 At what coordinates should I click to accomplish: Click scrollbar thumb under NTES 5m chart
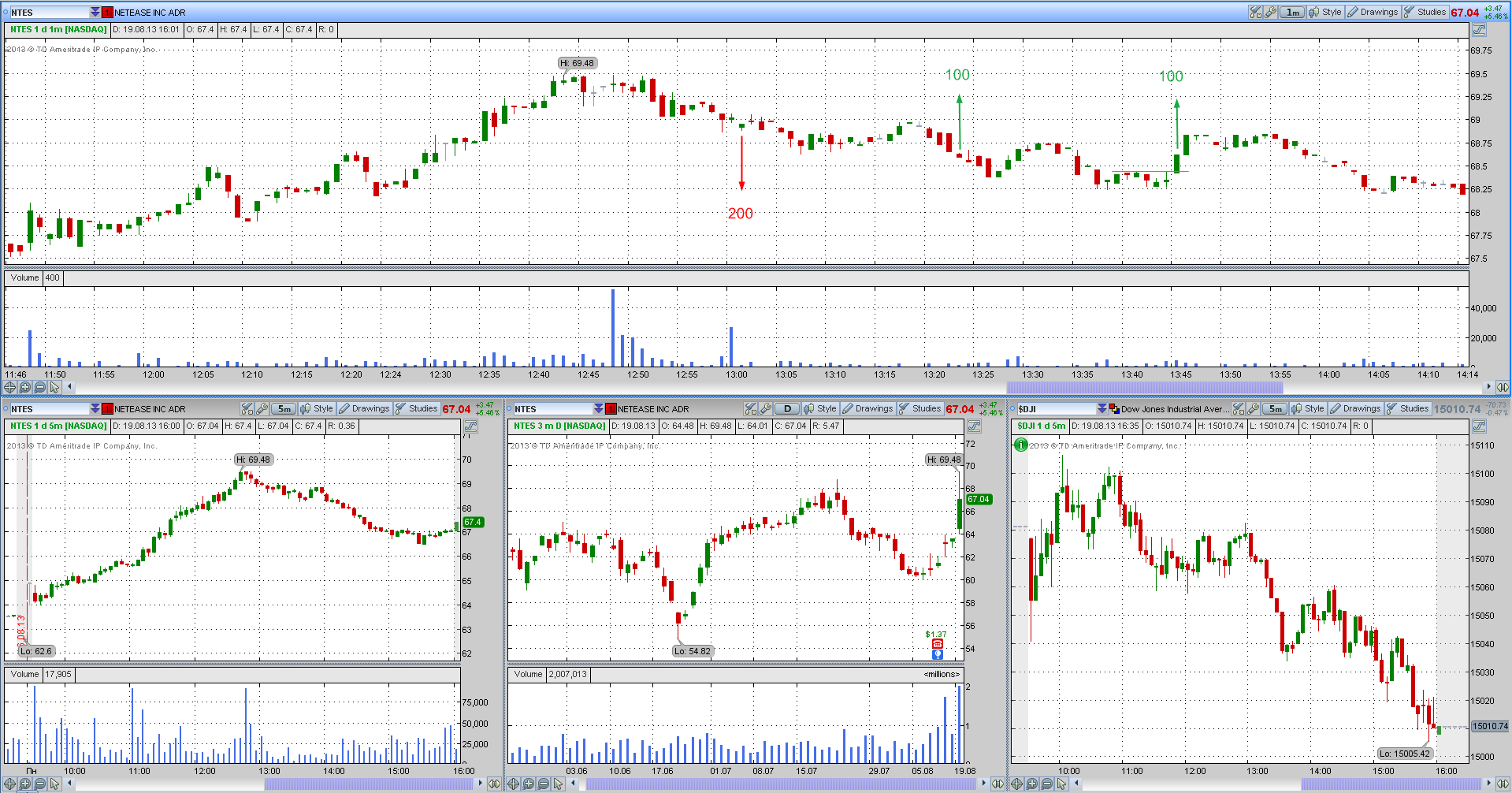(x=367, y=784)
